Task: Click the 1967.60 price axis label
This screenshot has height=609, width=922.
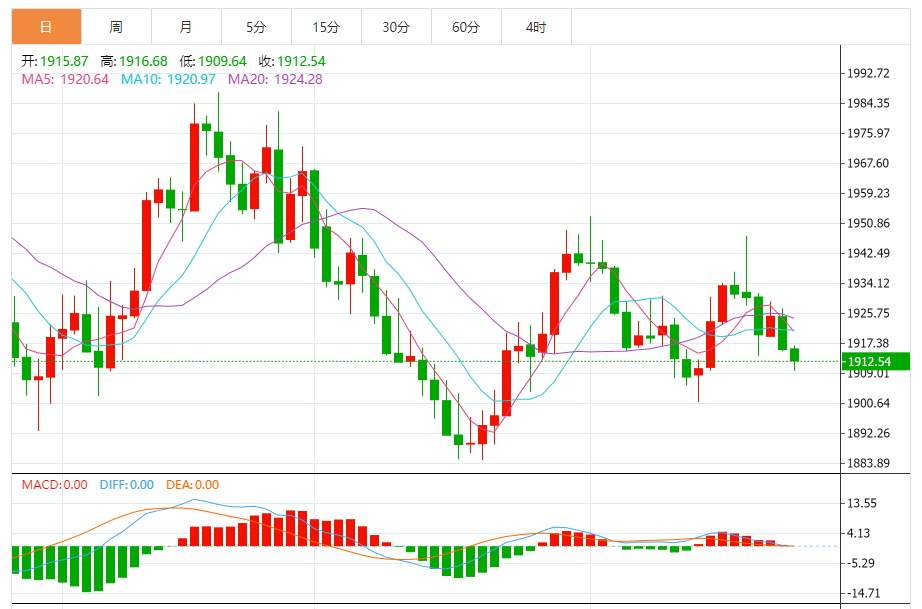Action: tap(868, 163)
